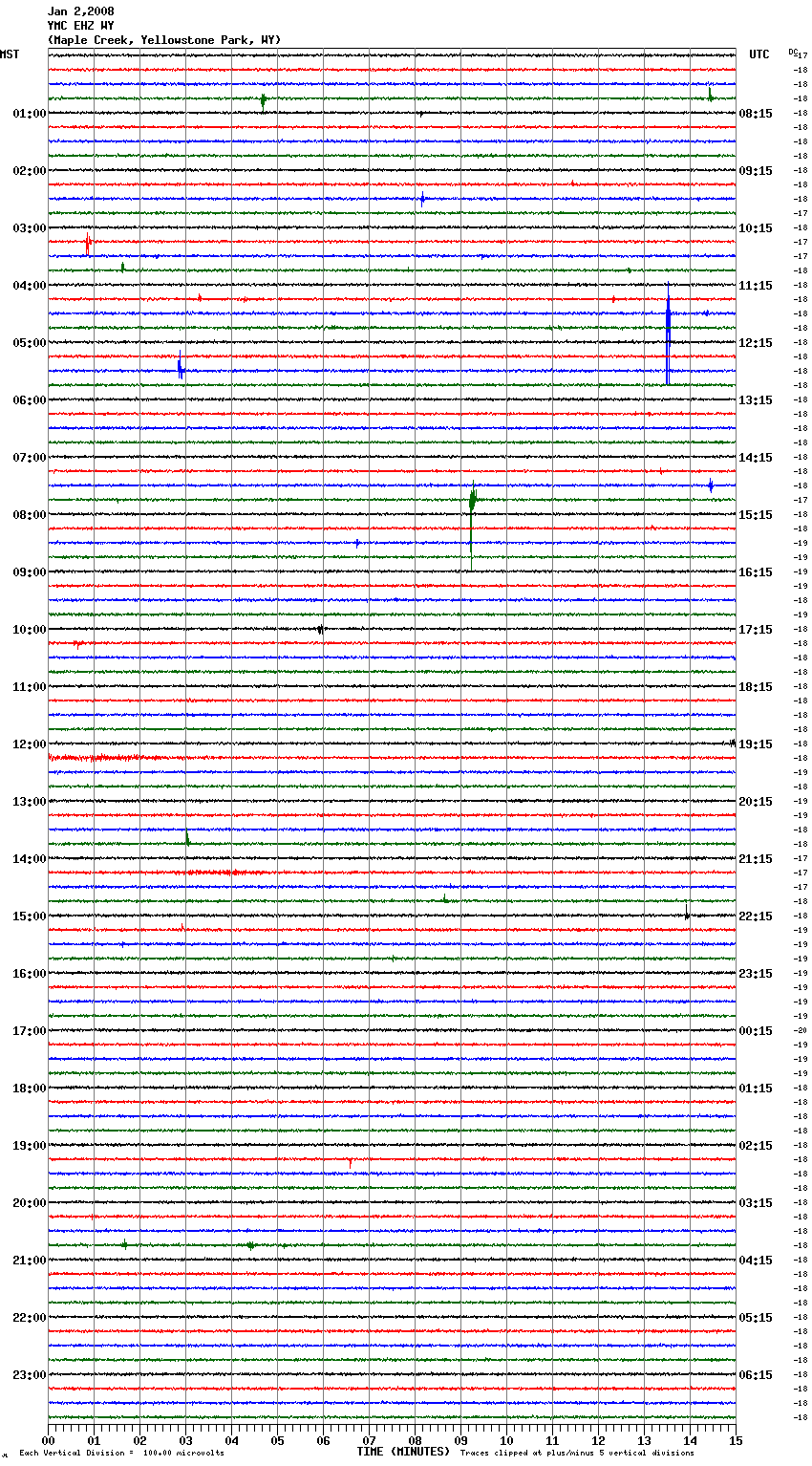This screenshot has height=1466, width=812.
Task: Click the Maple Creek, Yellowstone Park location title
Action: [164, 40]
